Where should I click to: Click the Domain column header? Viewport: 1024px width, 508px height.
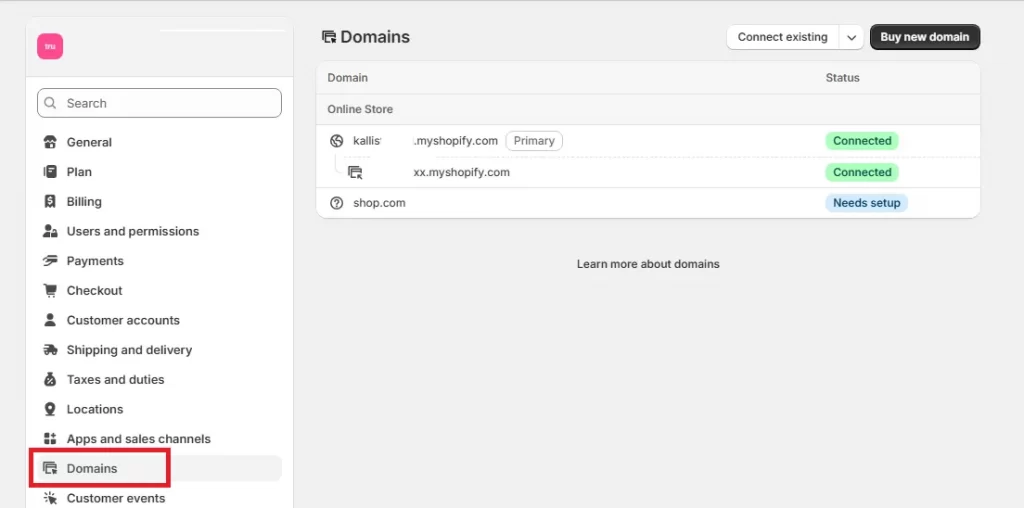coord(347,78)
